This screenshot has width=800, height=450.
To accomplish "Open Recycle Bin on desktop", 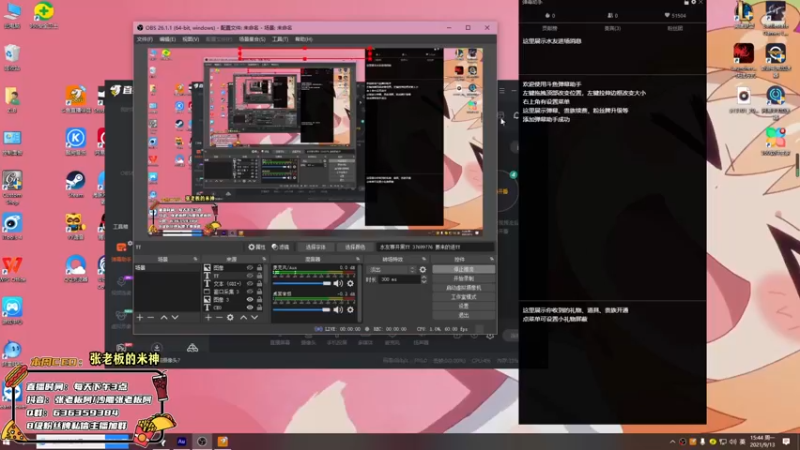I will click(12, 57).
